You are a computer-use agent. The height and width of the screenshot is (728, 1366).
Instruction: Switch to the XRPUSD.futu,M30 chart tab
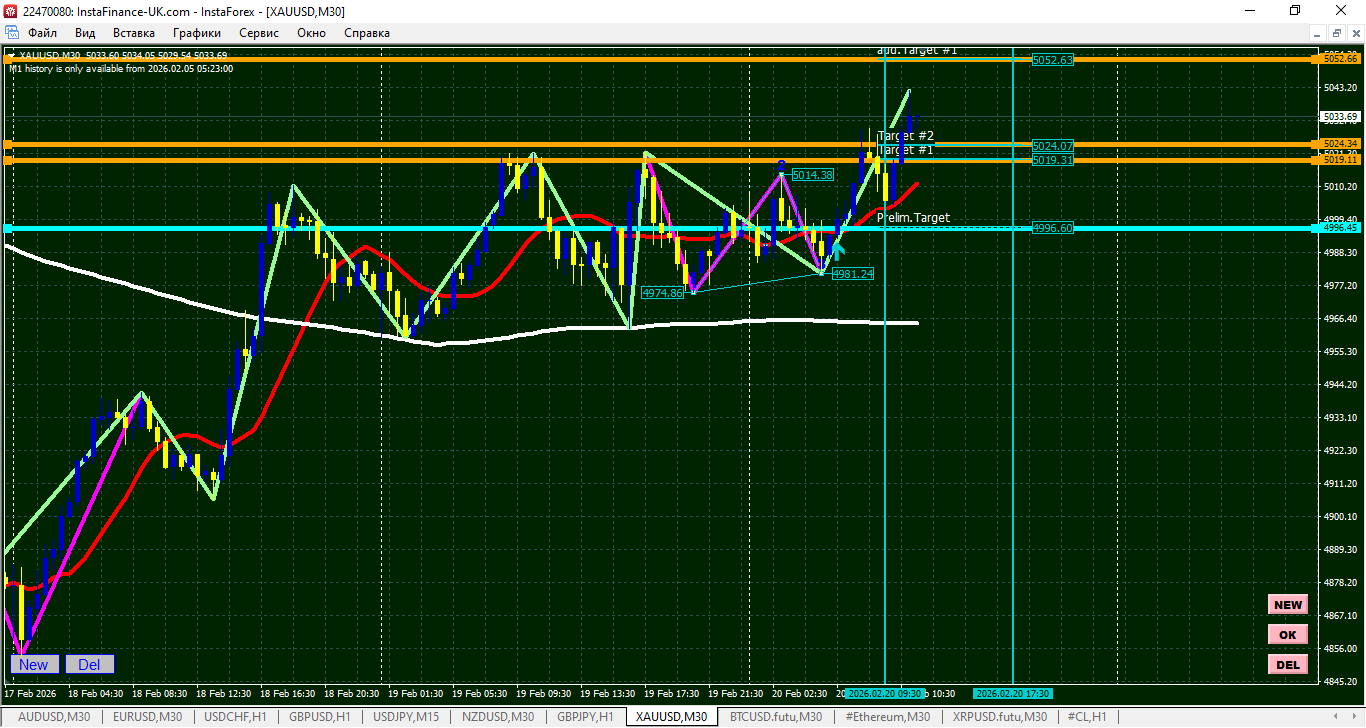[1000, 717]
